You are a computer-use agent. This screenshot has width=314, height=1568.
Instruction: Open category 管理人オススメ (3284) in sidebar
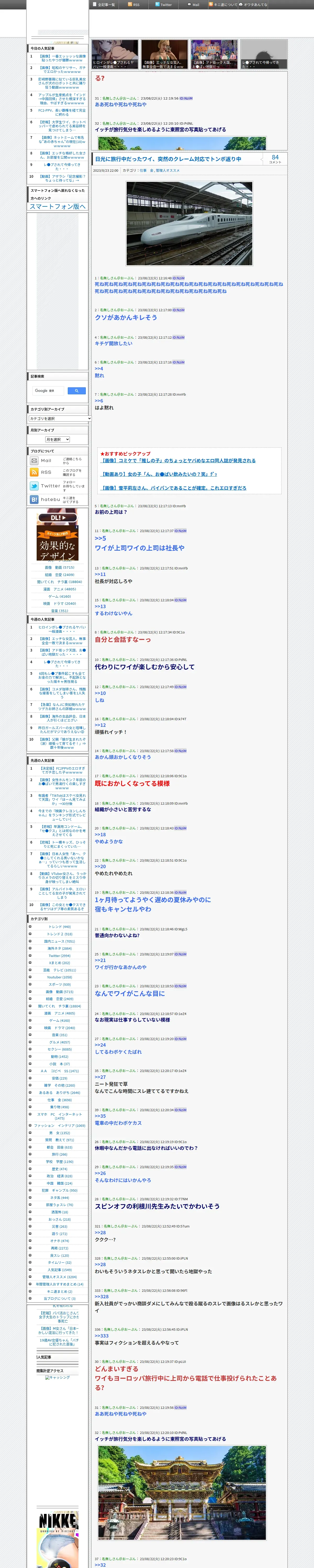tap(59, 1277)
